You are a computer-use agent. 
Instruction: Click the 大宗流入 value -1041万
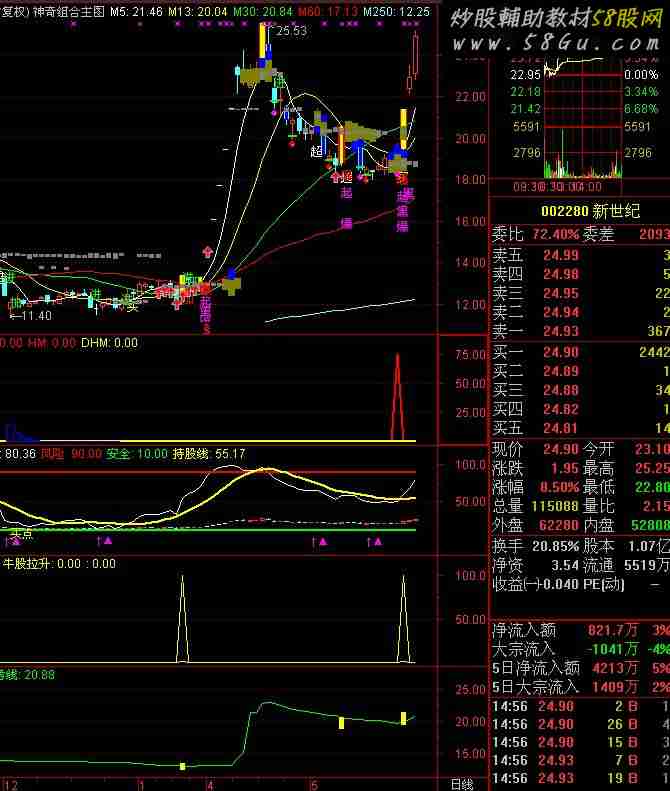[x=613, y=649]
